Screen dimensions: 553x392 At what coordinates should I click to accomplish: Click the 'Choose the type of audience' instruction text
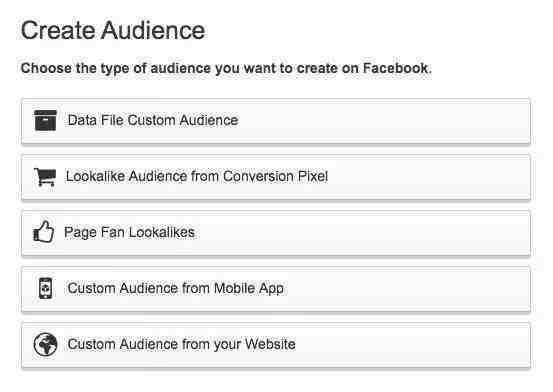click(226, 68)
